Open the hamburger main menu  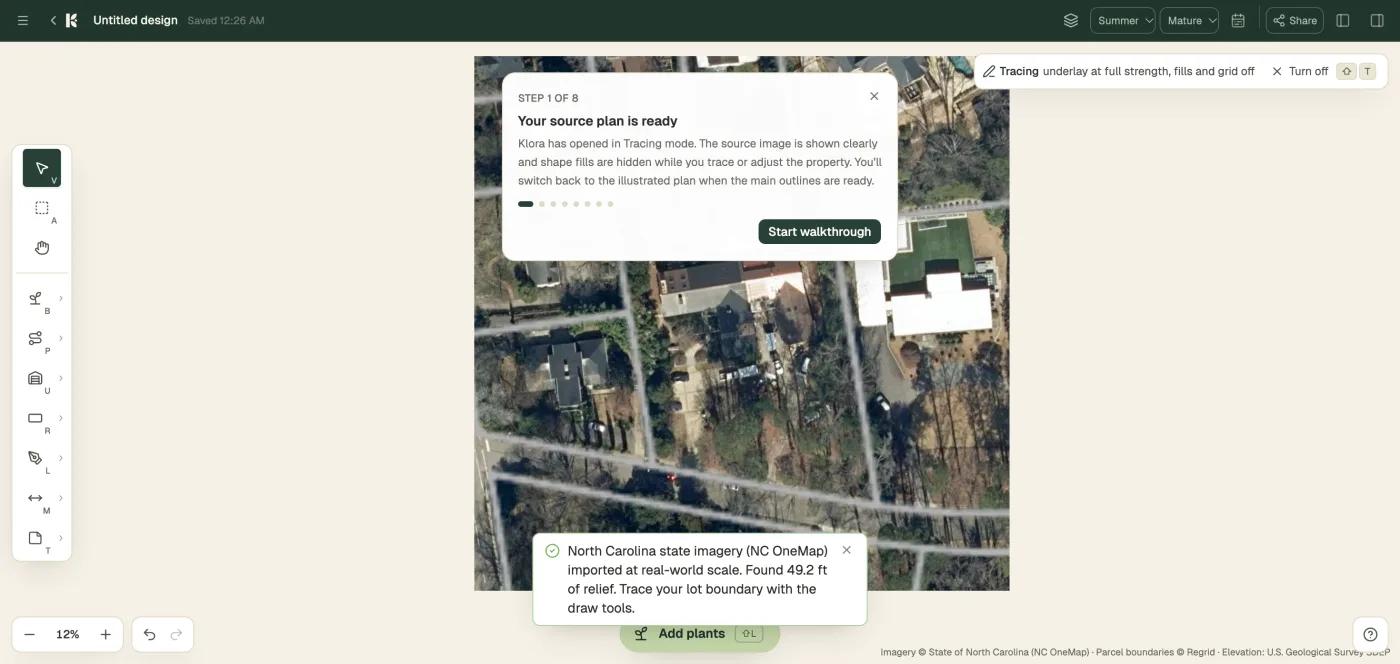[23, 20]
